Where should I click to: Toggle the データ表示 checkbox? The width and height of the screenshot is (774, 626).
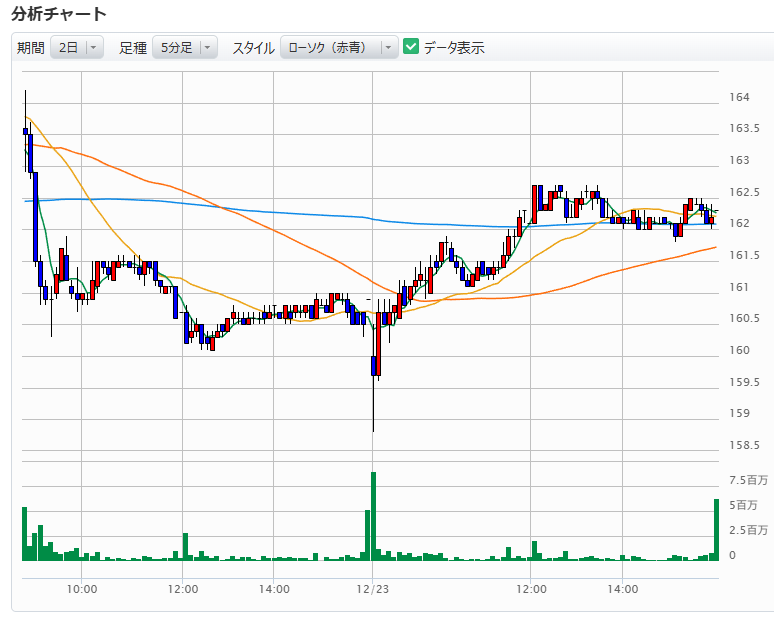[x=411, y=47]
